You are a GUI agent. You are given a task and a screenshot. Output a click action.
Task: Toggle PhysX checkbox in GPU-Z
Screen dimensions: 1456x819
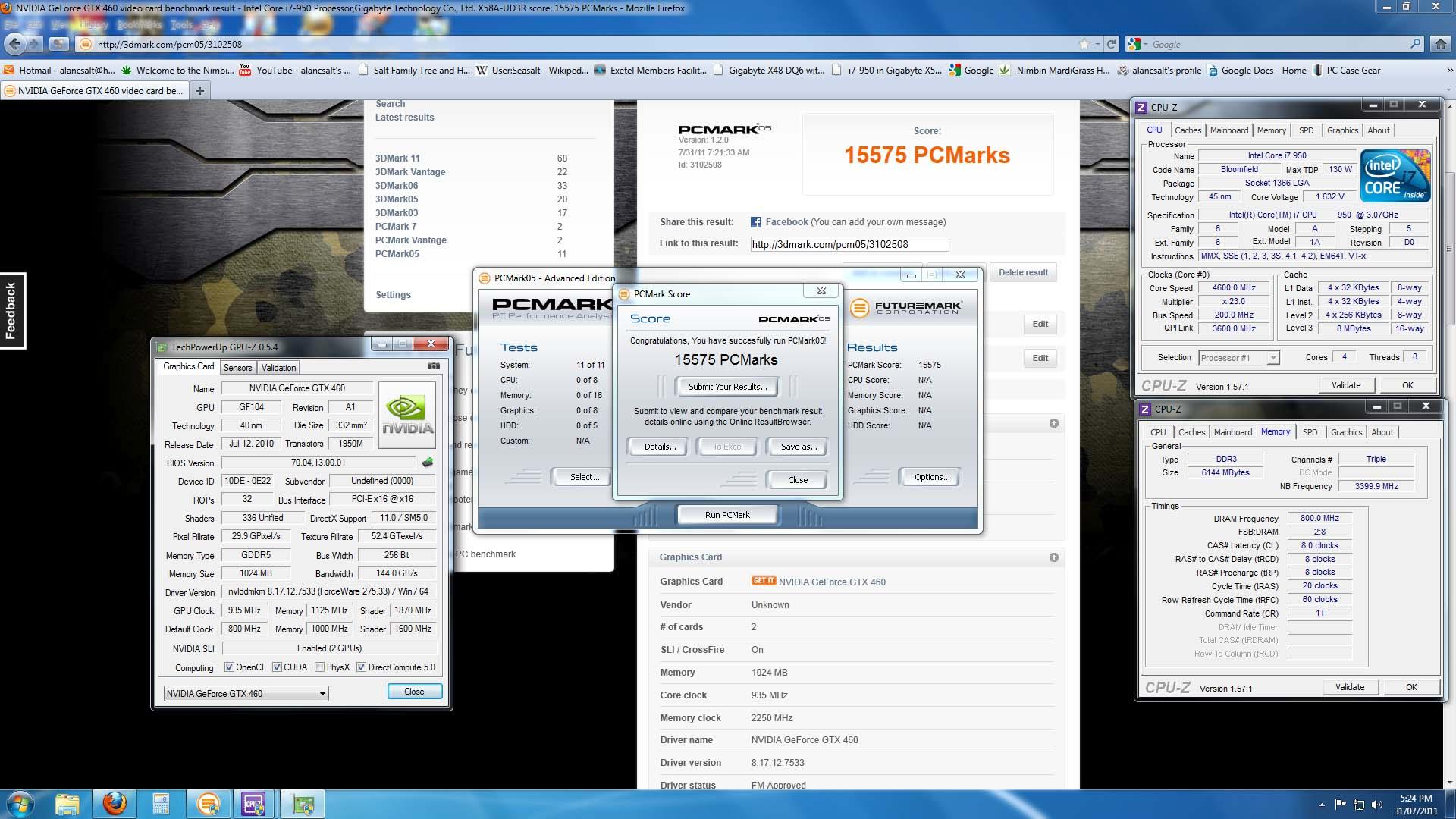320,667
